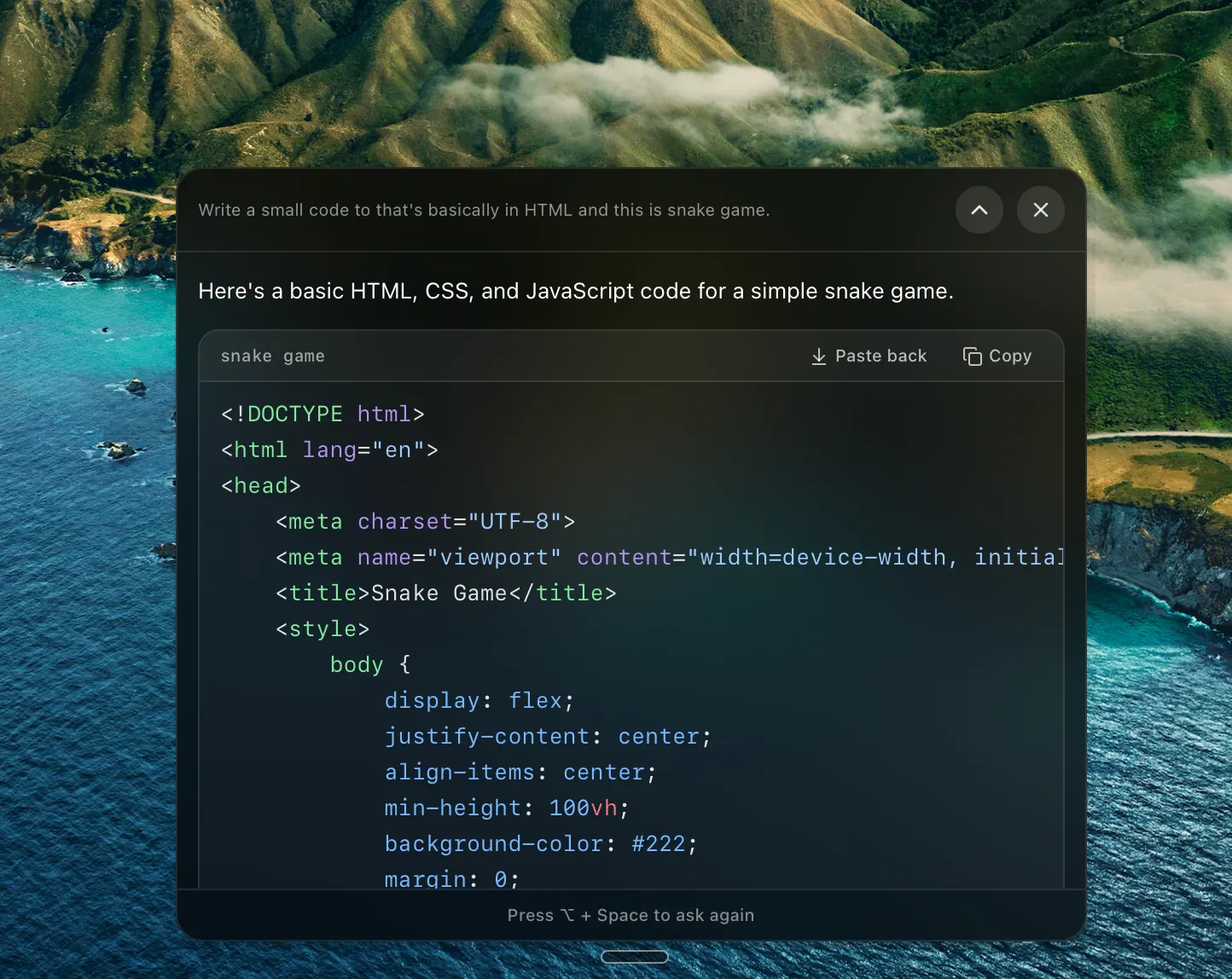Click the "min-height: 100vh;" line
Image resolution: width=1232 pixels, height=979 pixels.
[507, 808]
